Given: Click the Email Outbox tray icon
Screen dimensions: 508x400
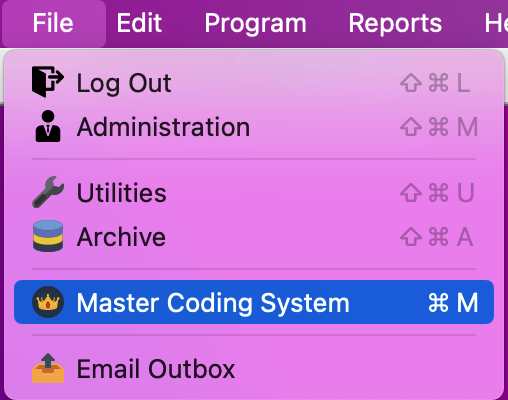Looking at the screenshot, I should click(x=48, y=368).
